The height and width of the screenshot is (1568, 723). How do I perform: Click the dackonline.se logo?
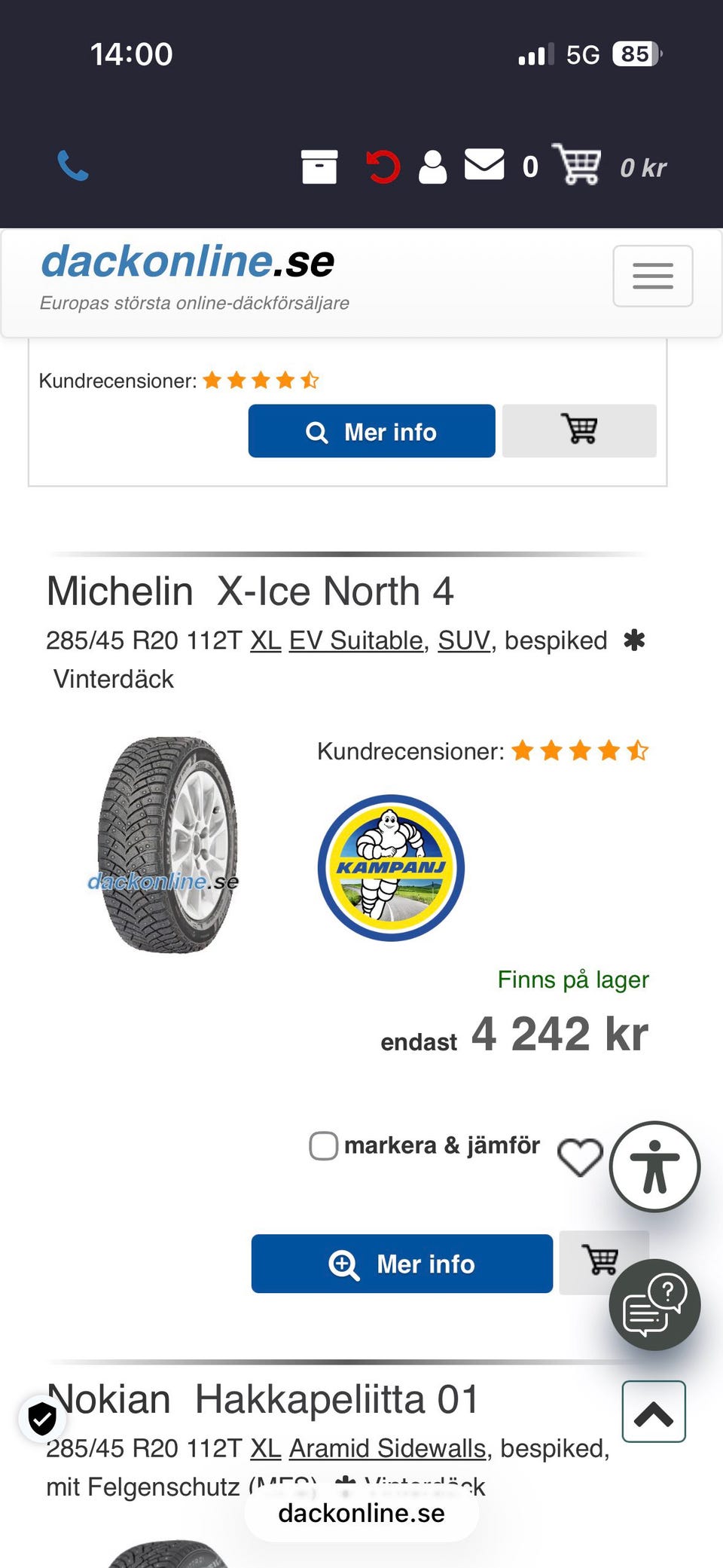pyautogui.click(x=188, y=261)
